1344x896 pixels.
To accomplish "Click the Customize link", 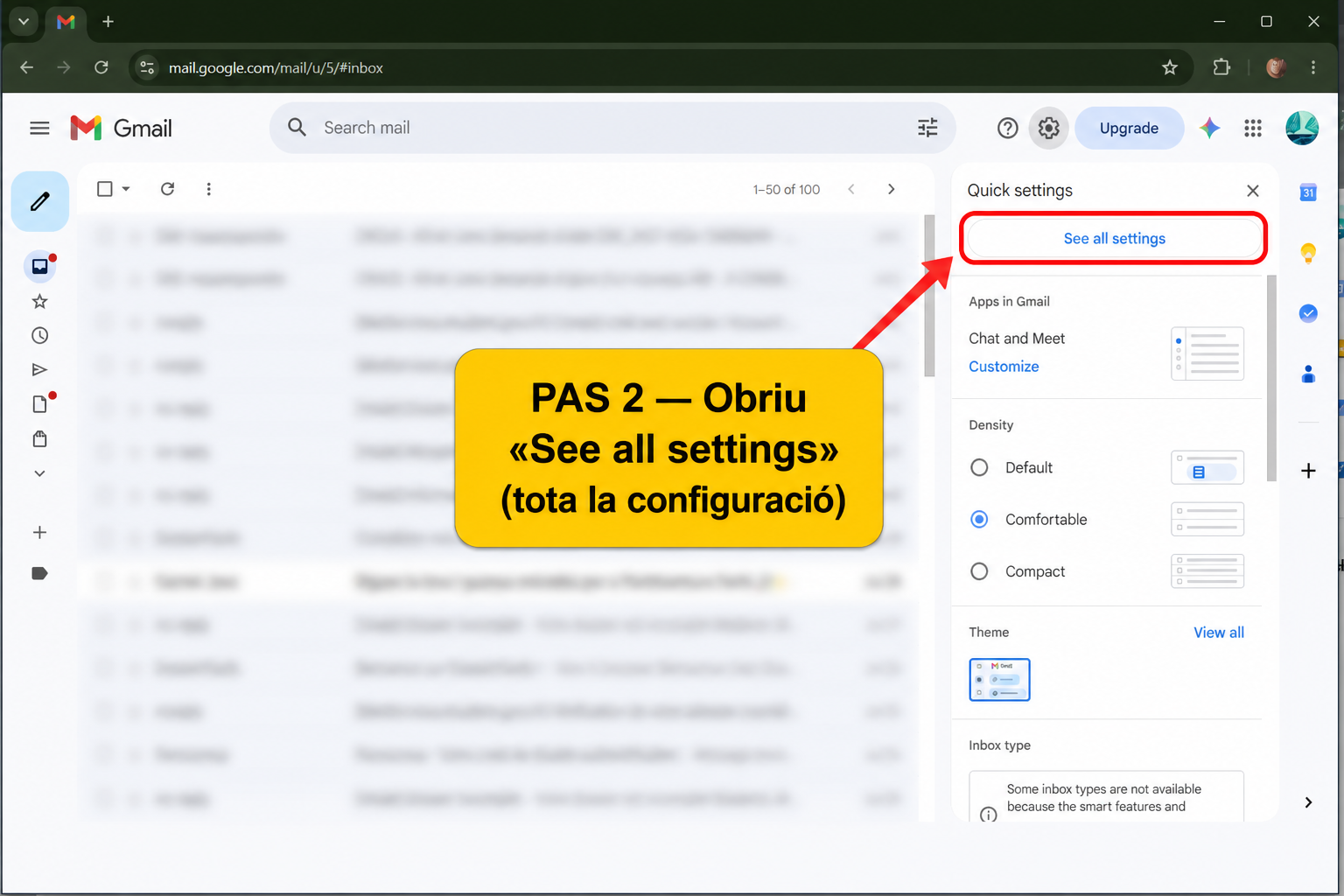I will (x=1004, y=367).
